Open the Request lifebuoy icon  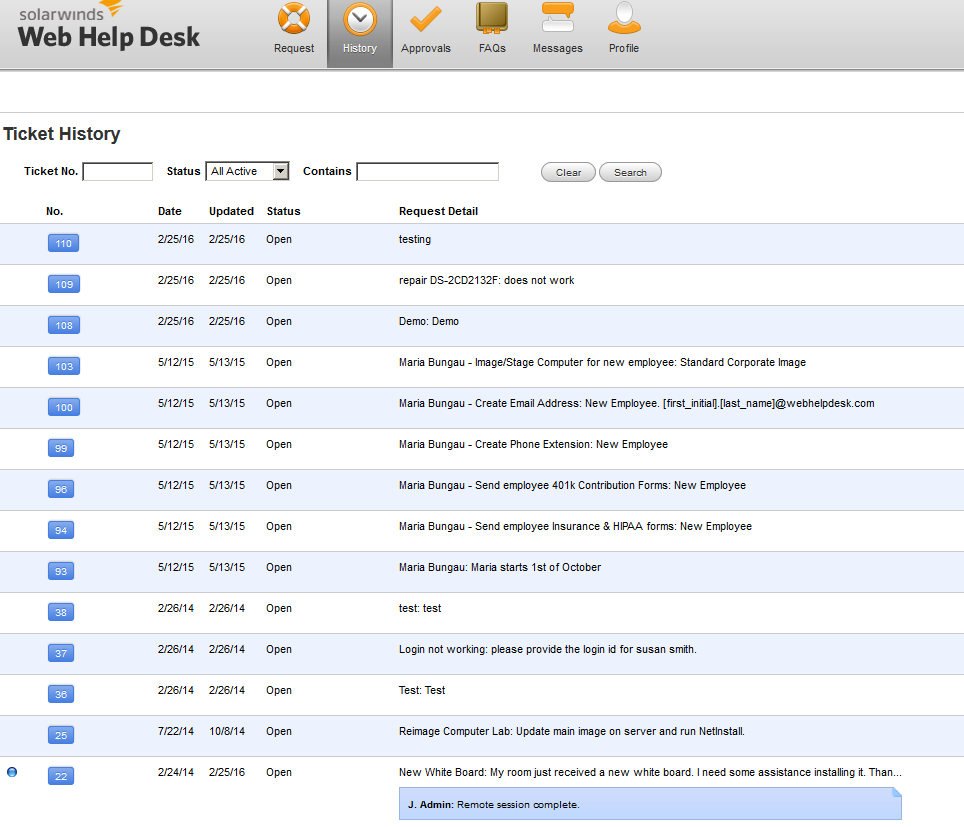click(x=294, y=18)
